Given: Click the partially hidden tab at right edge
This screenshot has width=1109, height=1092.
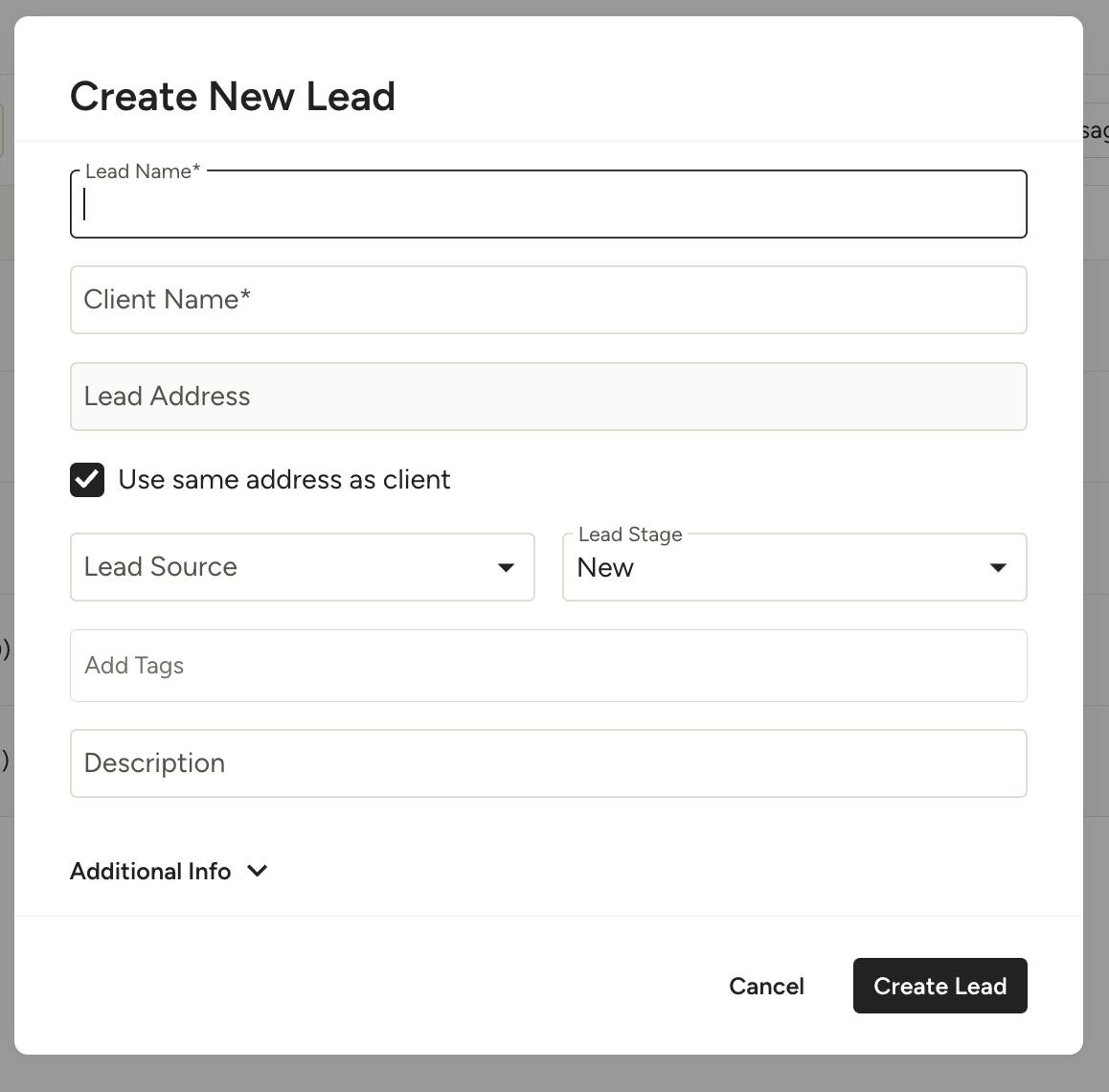Looking at the screenshot, I should [1096, 131].
